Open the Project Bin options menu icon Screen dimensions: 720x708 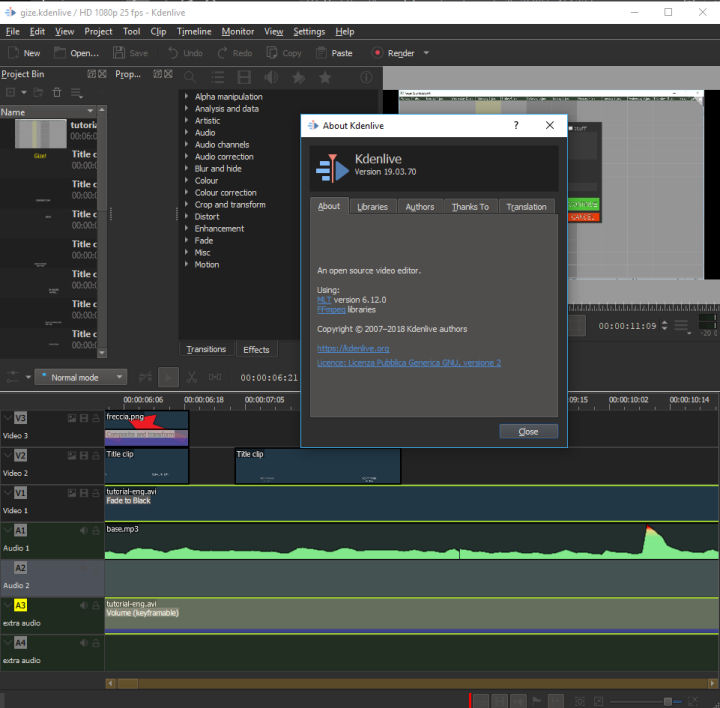click(x=76, y=93)
